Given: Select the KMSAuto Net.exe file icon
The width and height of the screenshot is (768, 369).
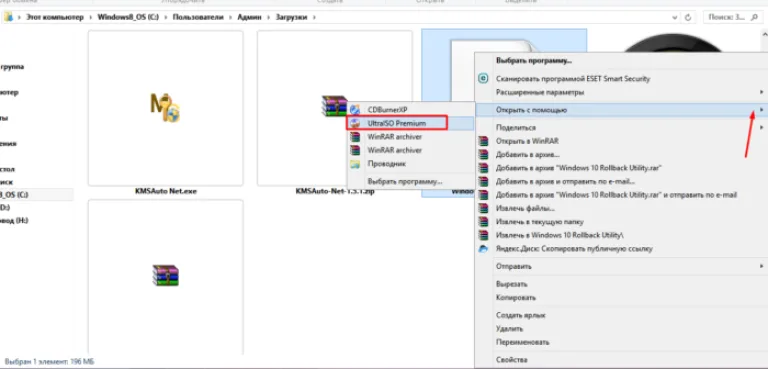Looking at the screenshot, I should tap(166, 108).
